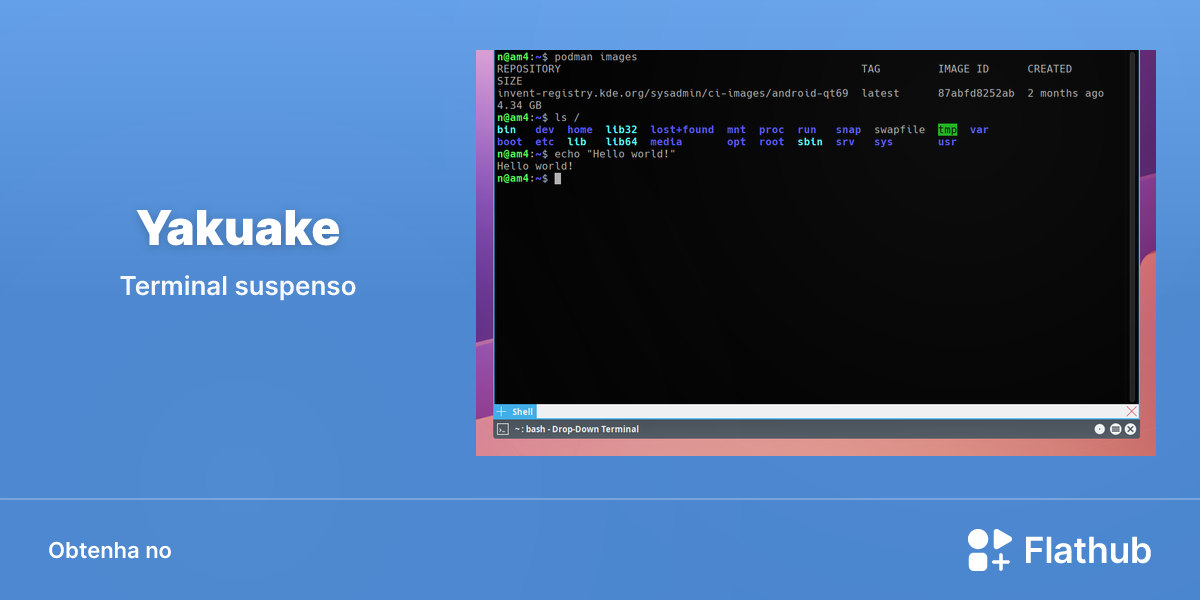
Task: Toggle the keep-open round button
Action: [x=1100, y=429]
